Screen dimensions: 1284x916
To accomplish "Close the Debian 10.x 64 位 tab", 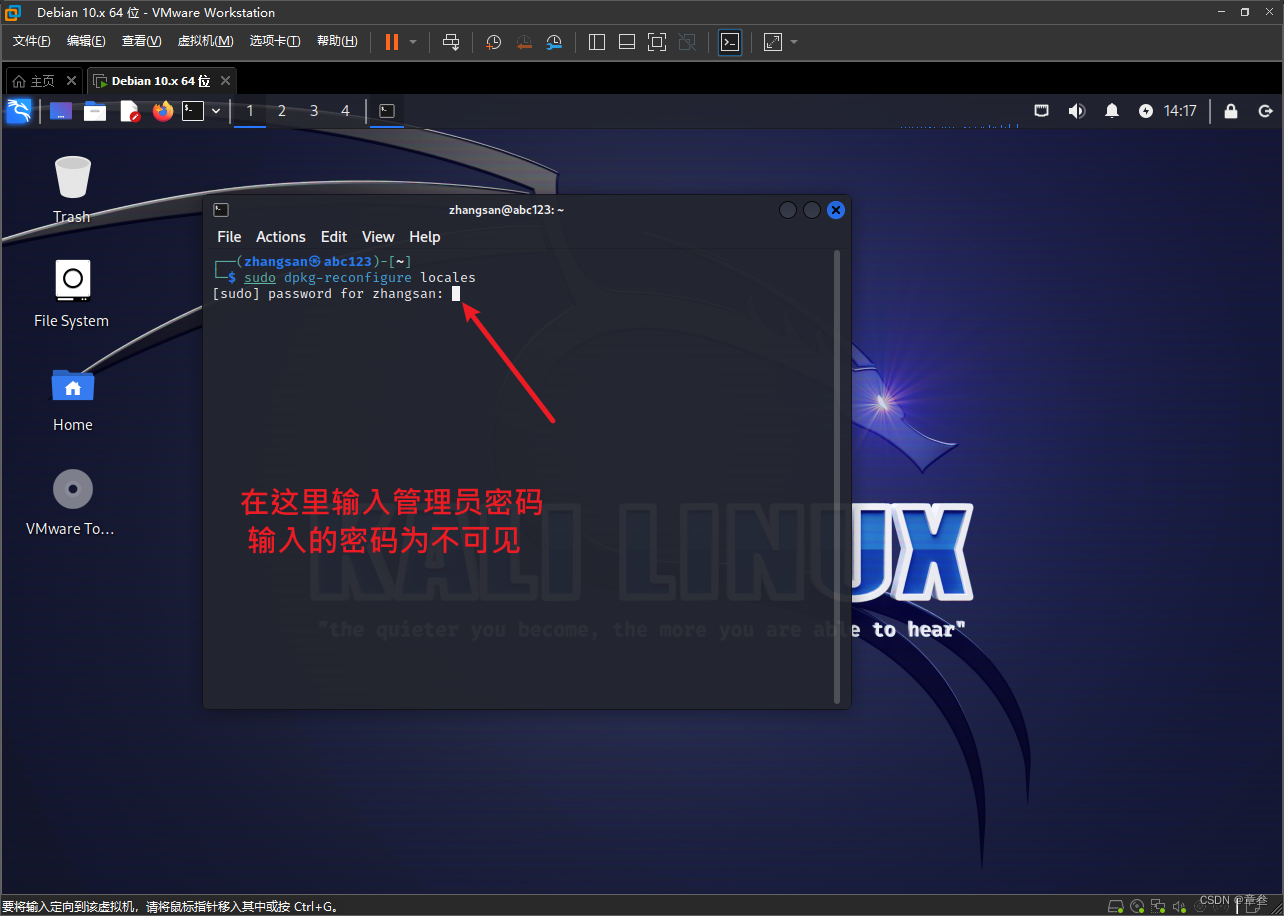I will point(226,81).
